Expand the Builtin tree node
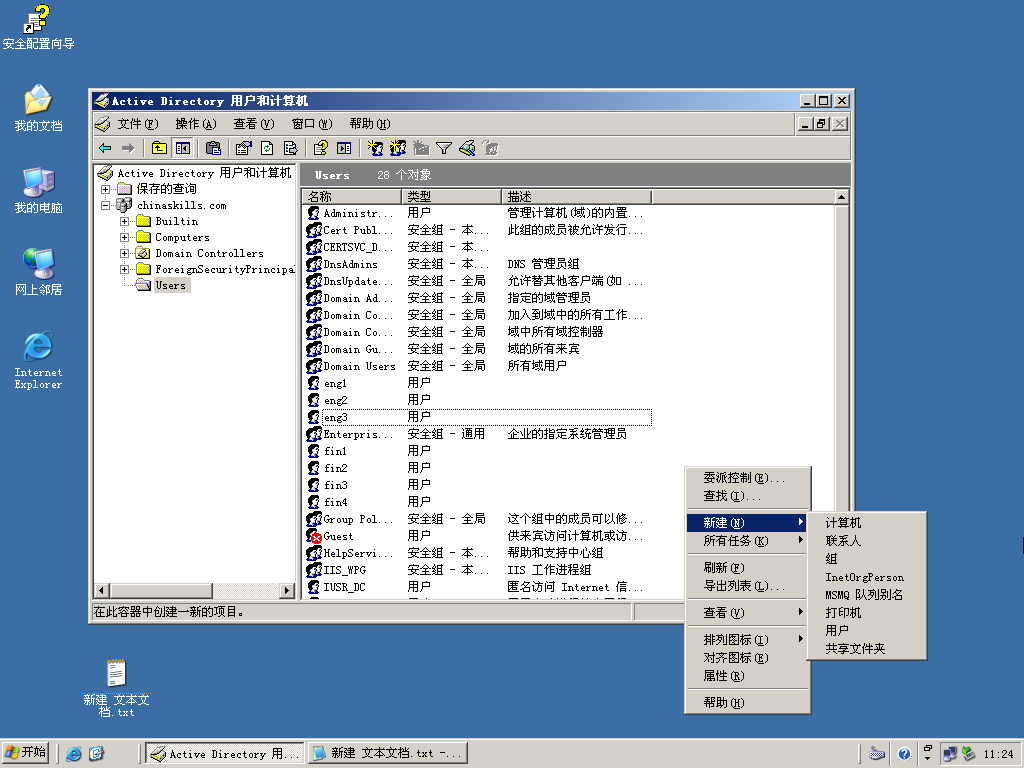Image resolution: width=1024 pixels, height=768 pixels. pos(124,221)
